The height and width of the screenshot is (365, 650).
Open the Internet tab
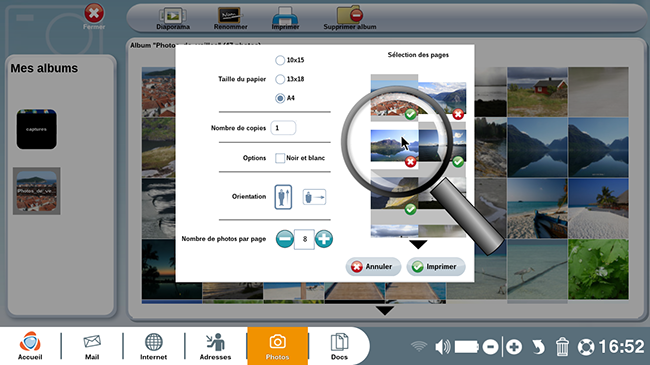(x=153, y=346)
